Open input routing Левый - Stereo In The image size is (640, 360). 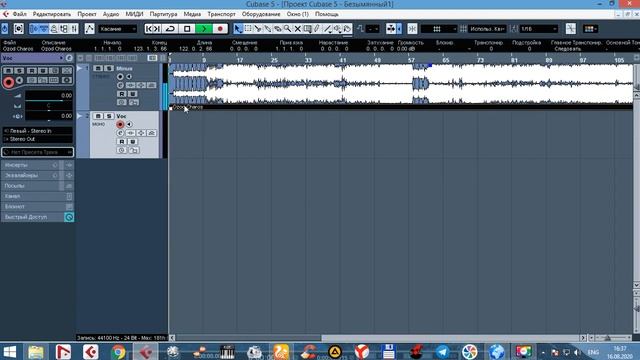pyautogui.click(x=38, y=131)
